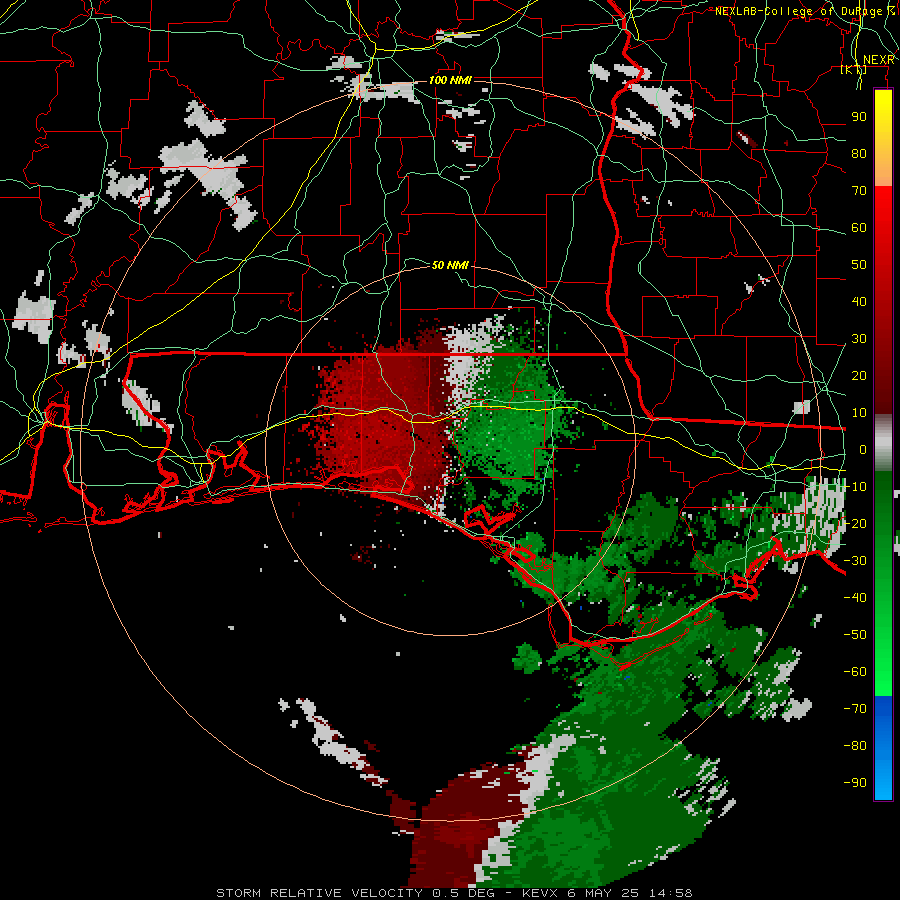Click the -20 label on the velocity scale
Image resolution: width=900 pixels, height=900 pixels.
855,523
